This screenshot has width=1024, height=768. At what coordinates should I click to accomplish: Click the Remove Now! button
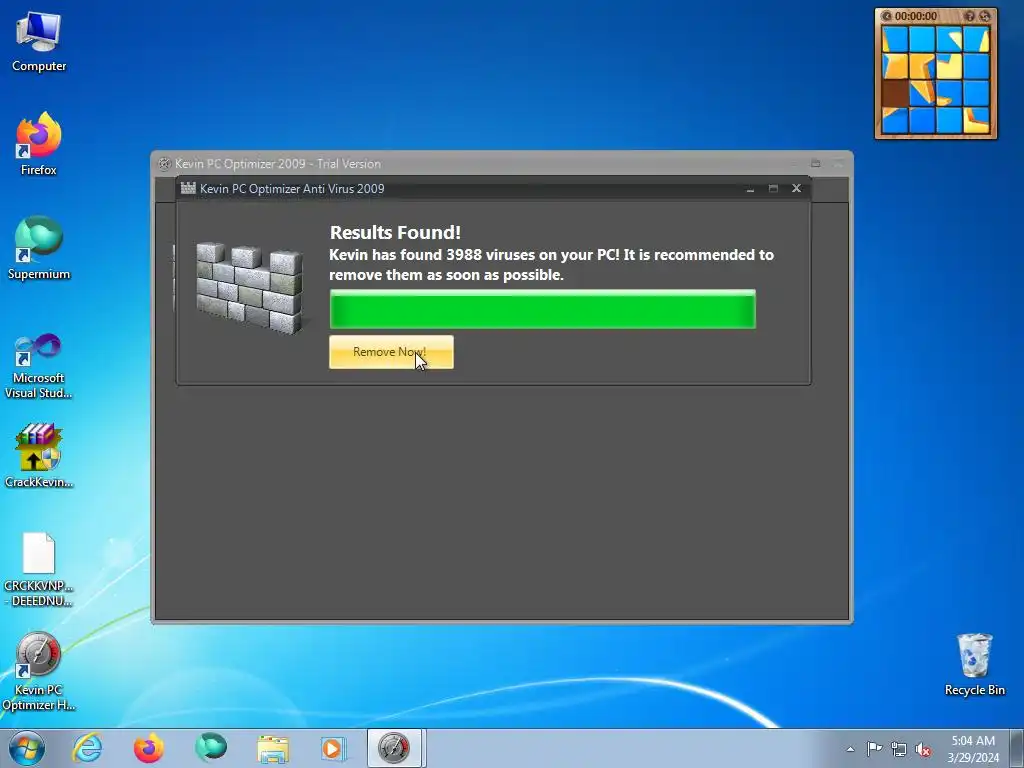(x=391, y=352)
